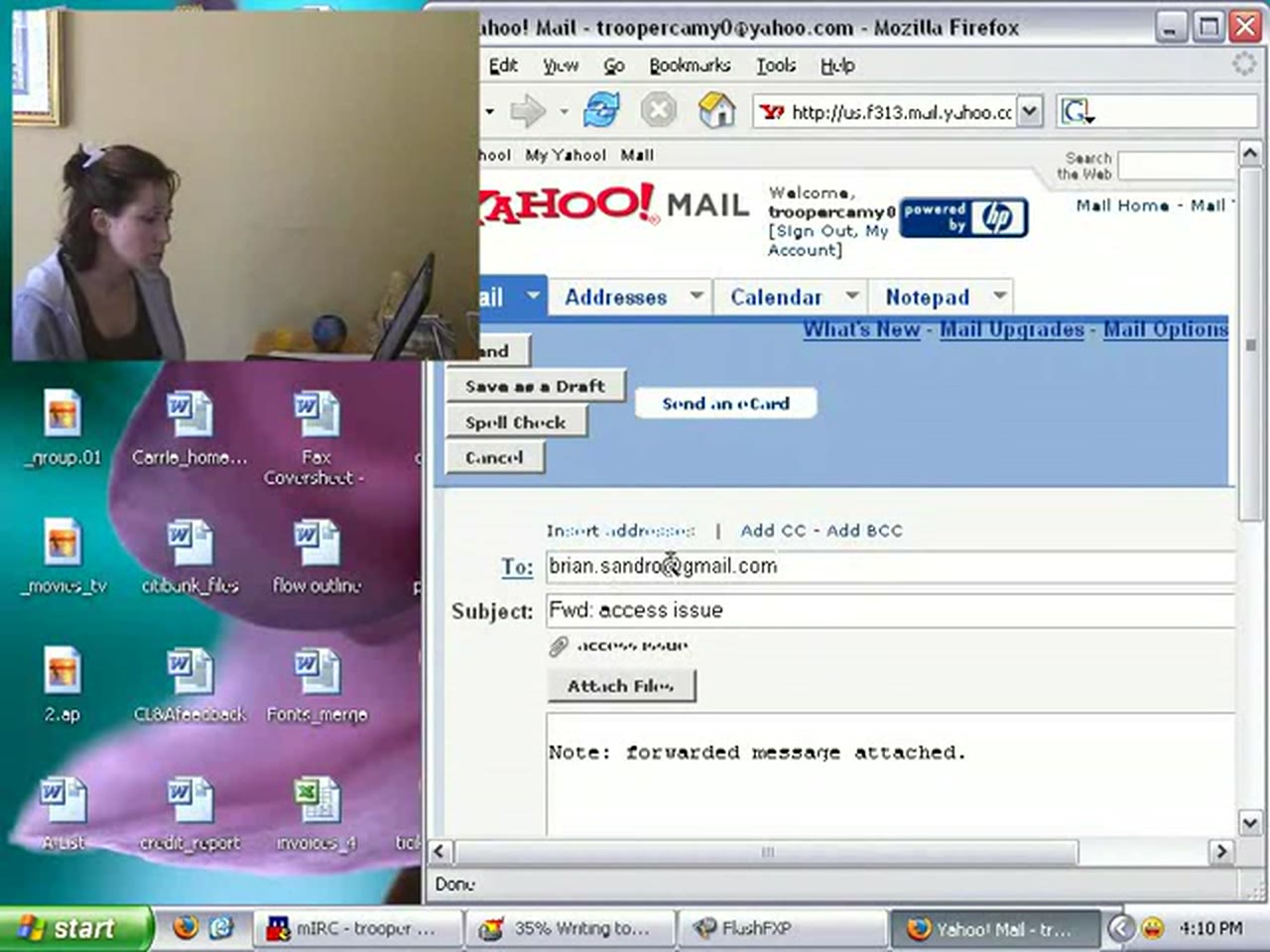Switch to the Notepad tab
This screenshot has width=1270, height=952.
(927, 297)
